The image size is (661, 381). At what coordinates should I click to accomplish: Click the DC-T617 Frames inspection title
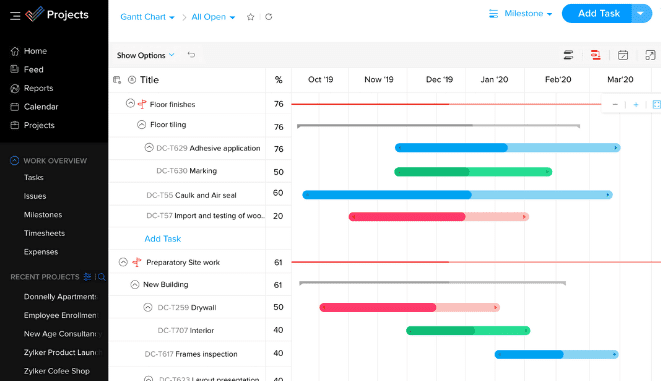tap(191, 354)
